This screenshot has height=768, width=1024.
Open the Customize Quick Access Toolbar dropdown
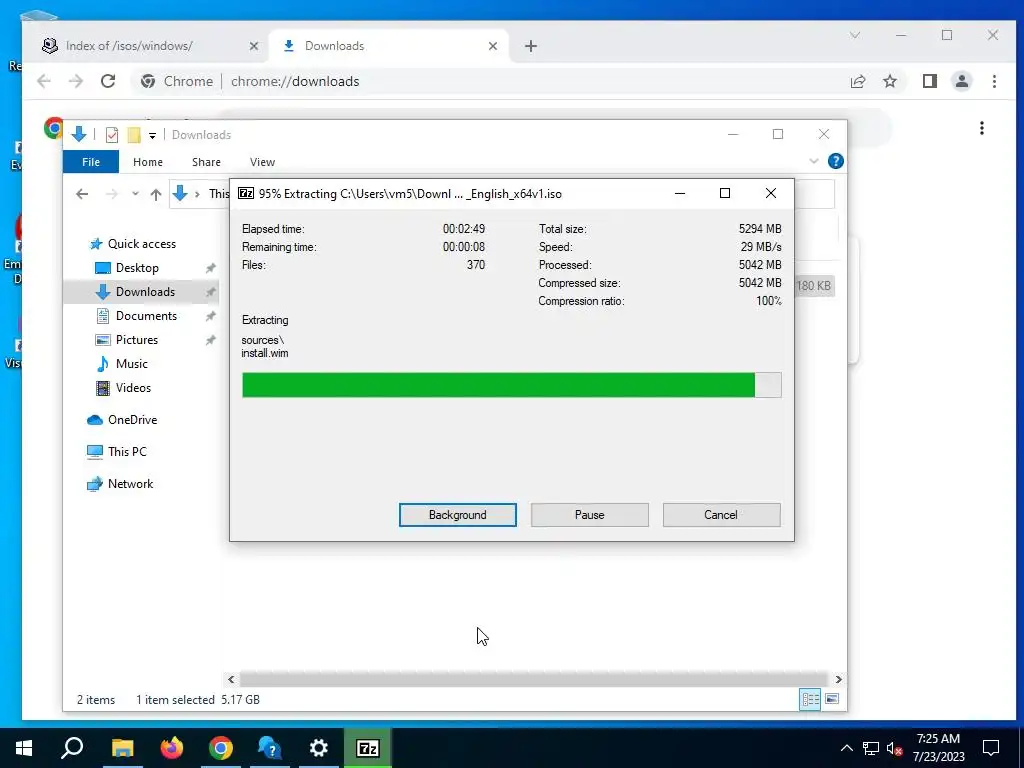tap(152, 135)
